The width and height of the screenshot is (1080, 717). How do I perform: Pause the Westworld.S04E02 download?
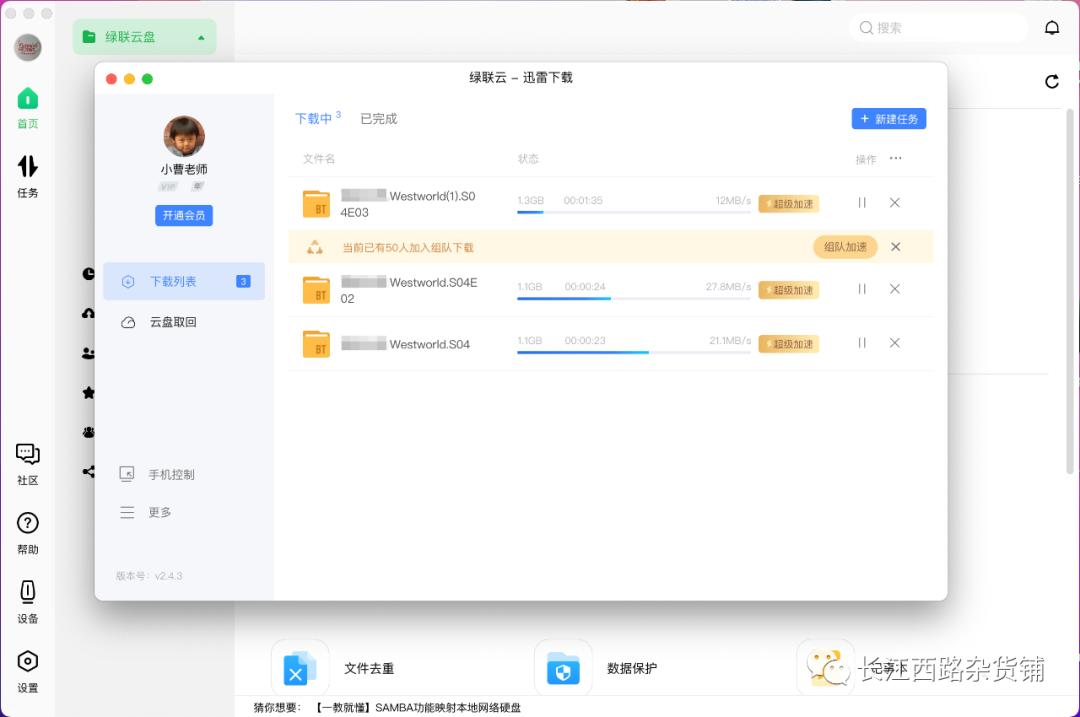[x=861, y=289]
